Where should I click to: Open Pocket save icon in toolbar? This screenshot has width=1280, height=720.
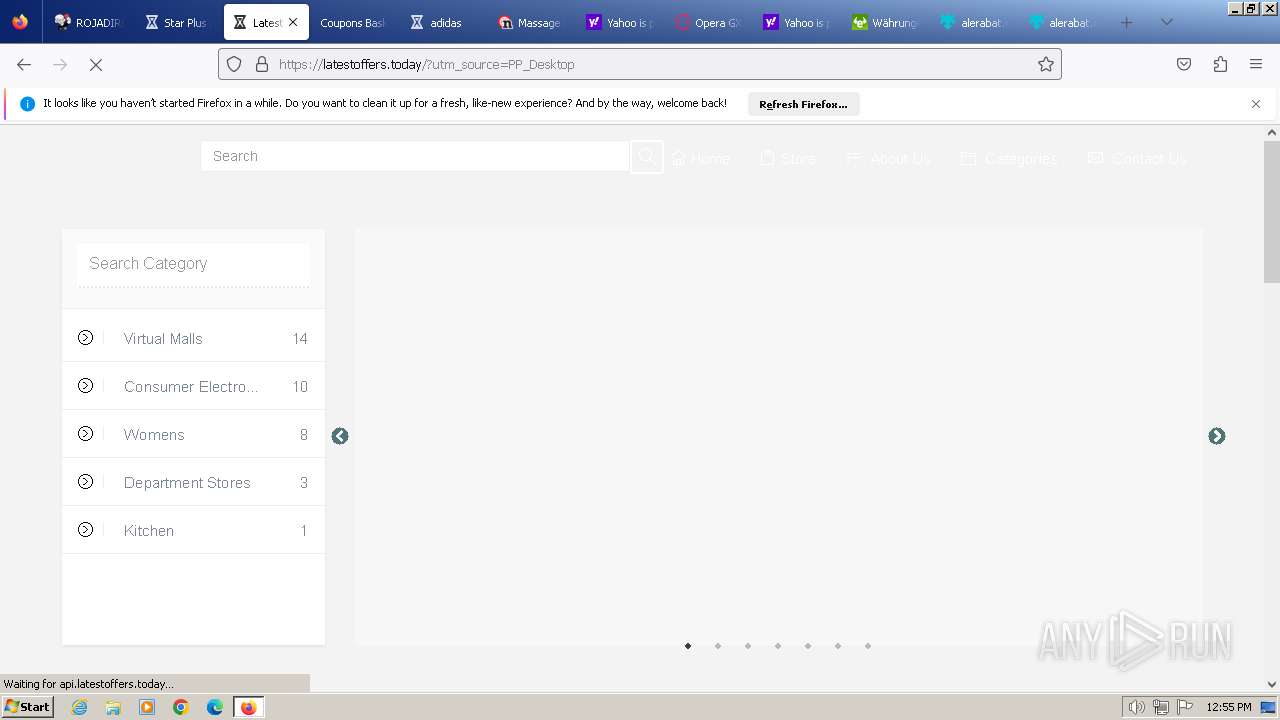pyautogui.click(x=1184, y=64)
